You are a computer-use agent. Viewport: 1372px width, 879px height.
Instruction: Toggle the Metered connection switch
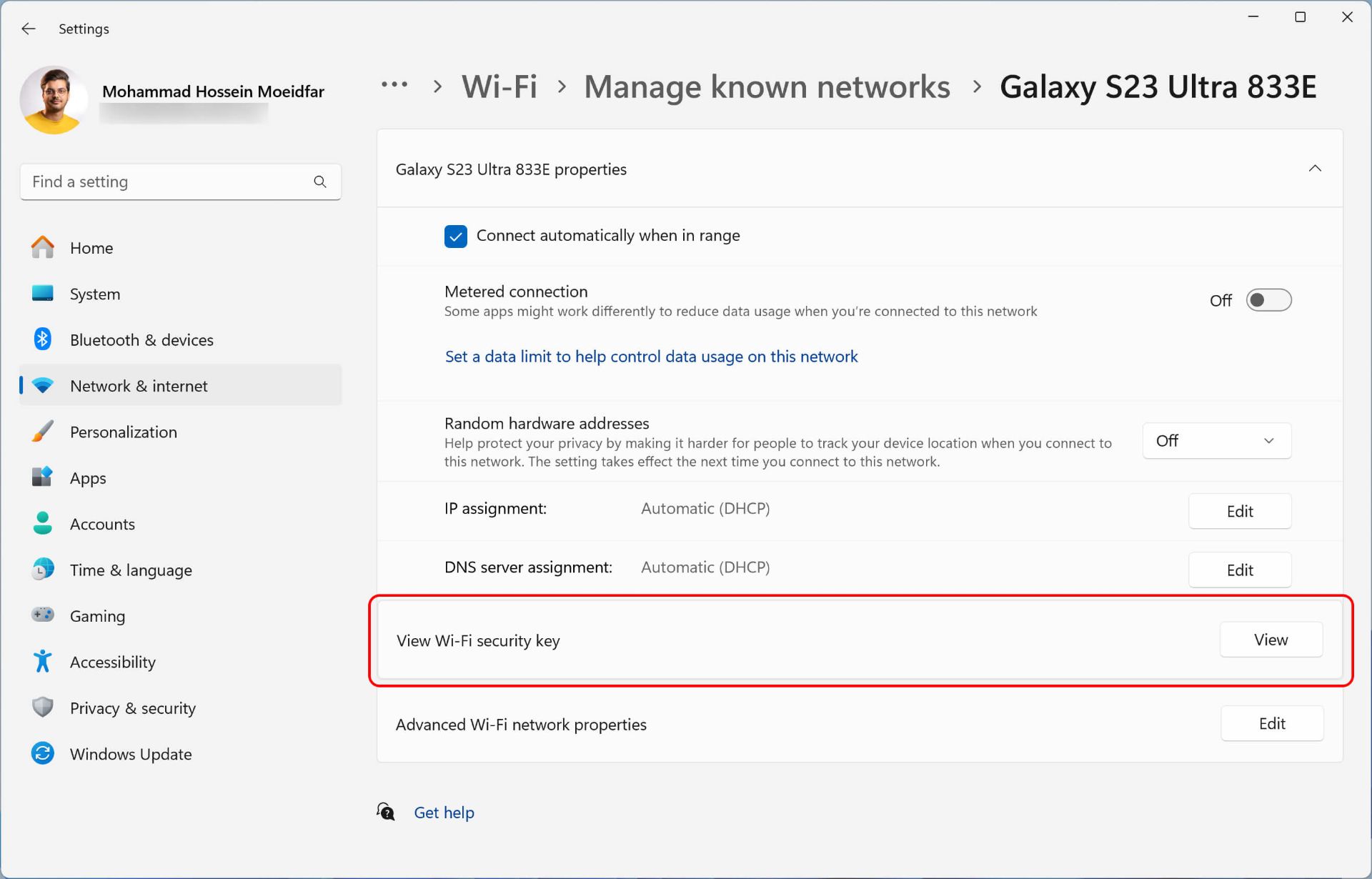[1268, 300]
